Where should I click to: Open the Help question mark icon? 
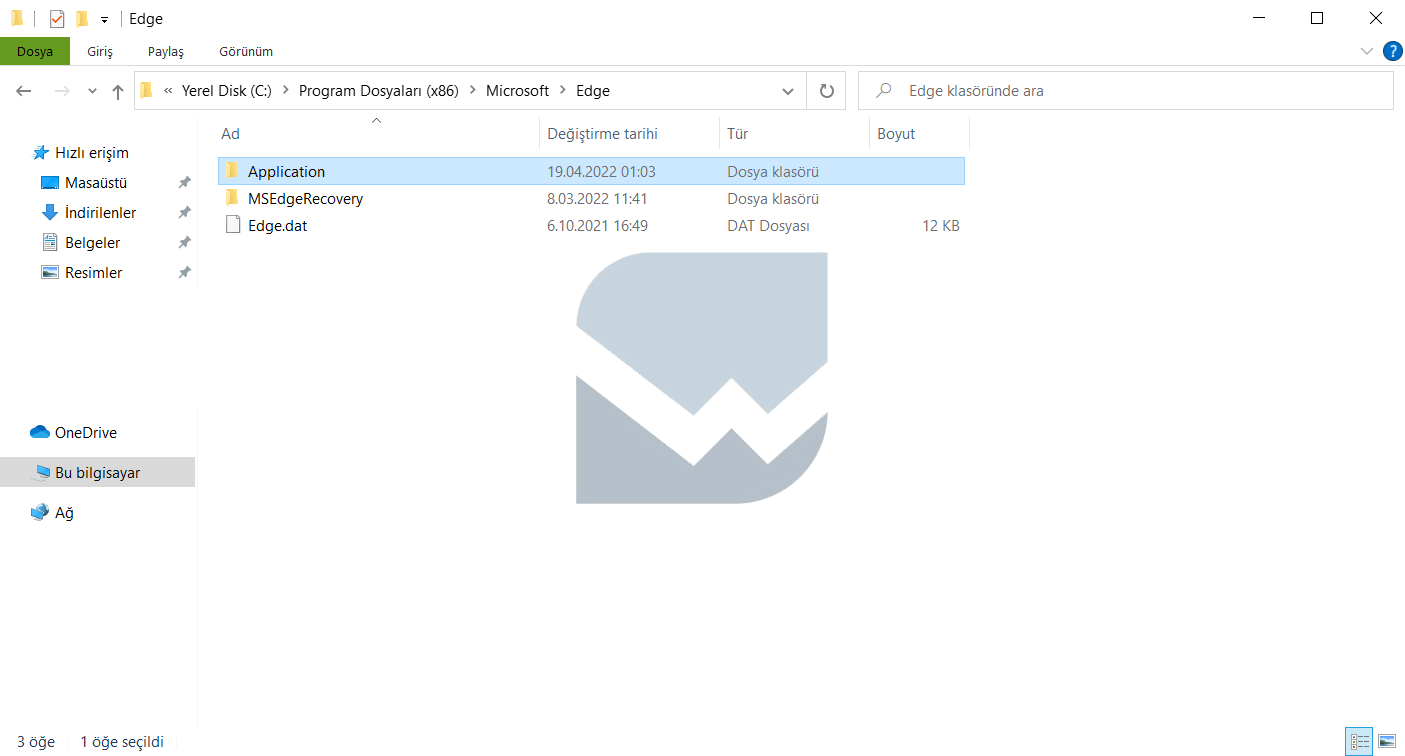pos(1392,51)
